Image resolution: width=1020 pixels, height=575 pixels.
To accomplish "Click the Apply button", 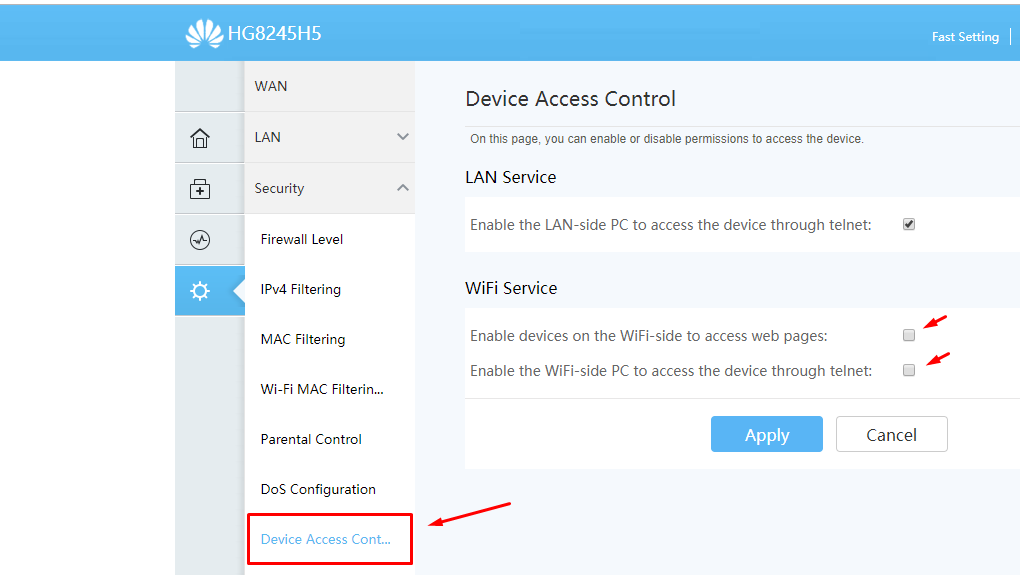I will point(766,434).
